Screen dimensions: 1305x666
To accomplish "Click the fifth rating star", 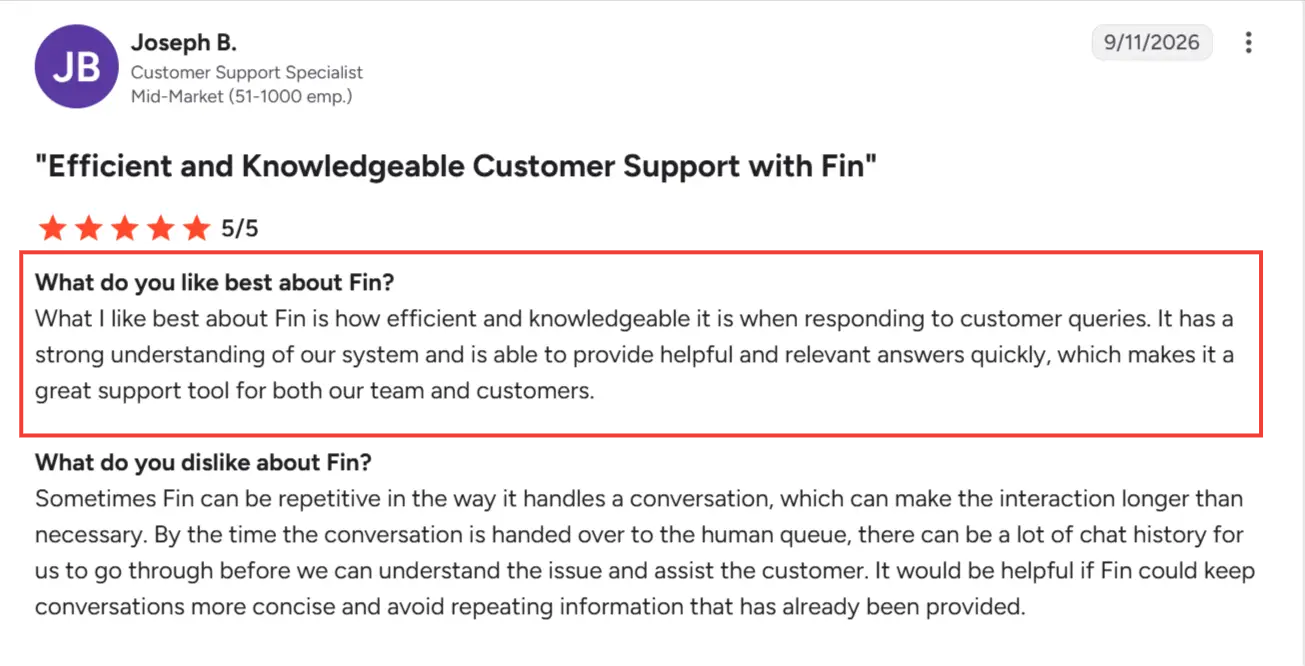I will [x=197, y=228].
